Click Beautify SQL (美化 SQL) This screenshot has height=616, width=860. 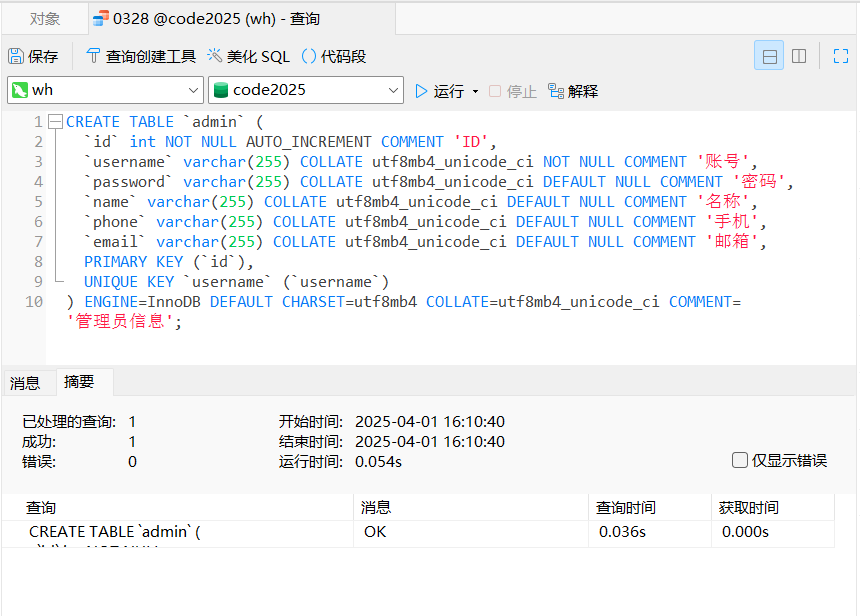coord(248,56)
